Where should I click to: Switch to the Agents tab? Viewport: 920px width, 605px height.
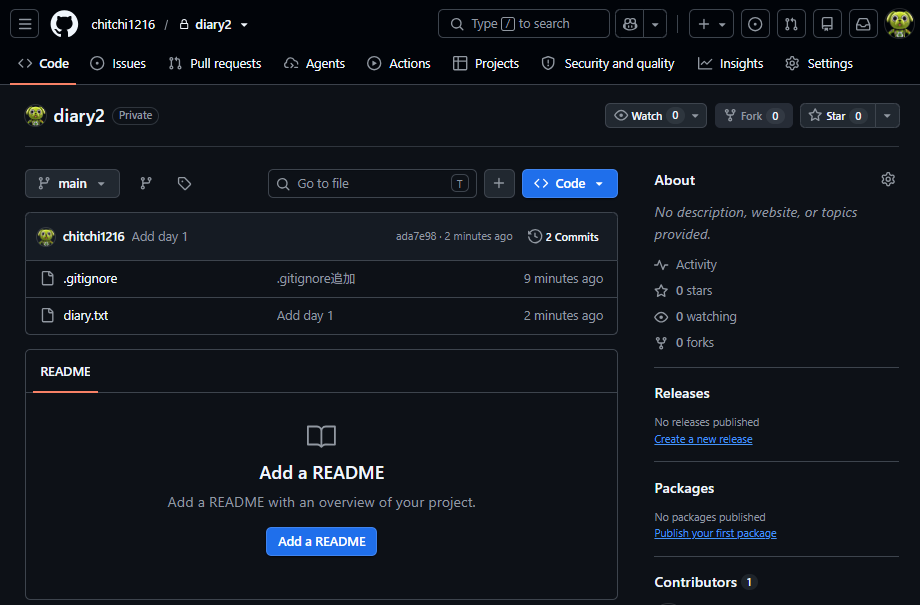pos(314,63)
